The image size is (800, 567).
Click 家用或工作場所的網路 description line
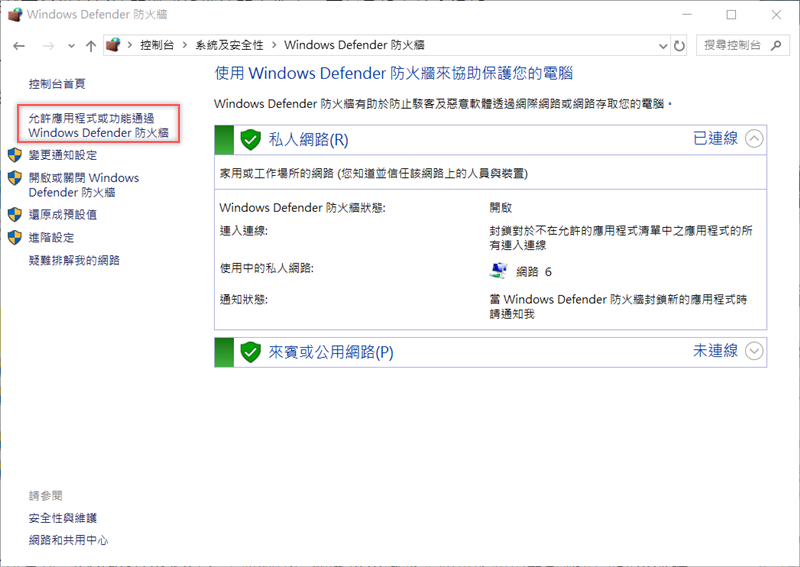click(373, 174)
